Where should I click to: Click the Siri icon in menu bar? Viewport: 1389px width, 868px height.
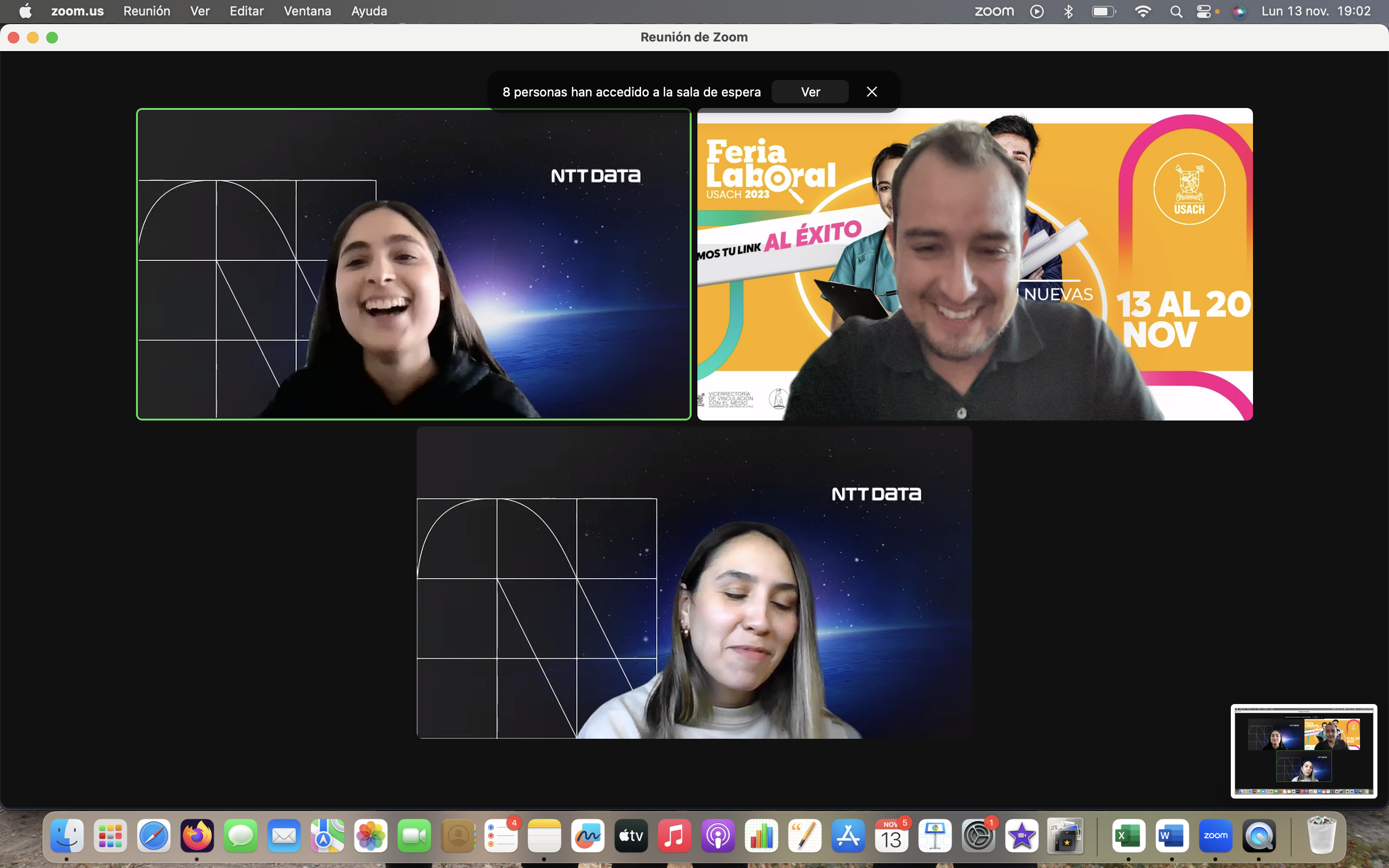tap(1239, 11)
